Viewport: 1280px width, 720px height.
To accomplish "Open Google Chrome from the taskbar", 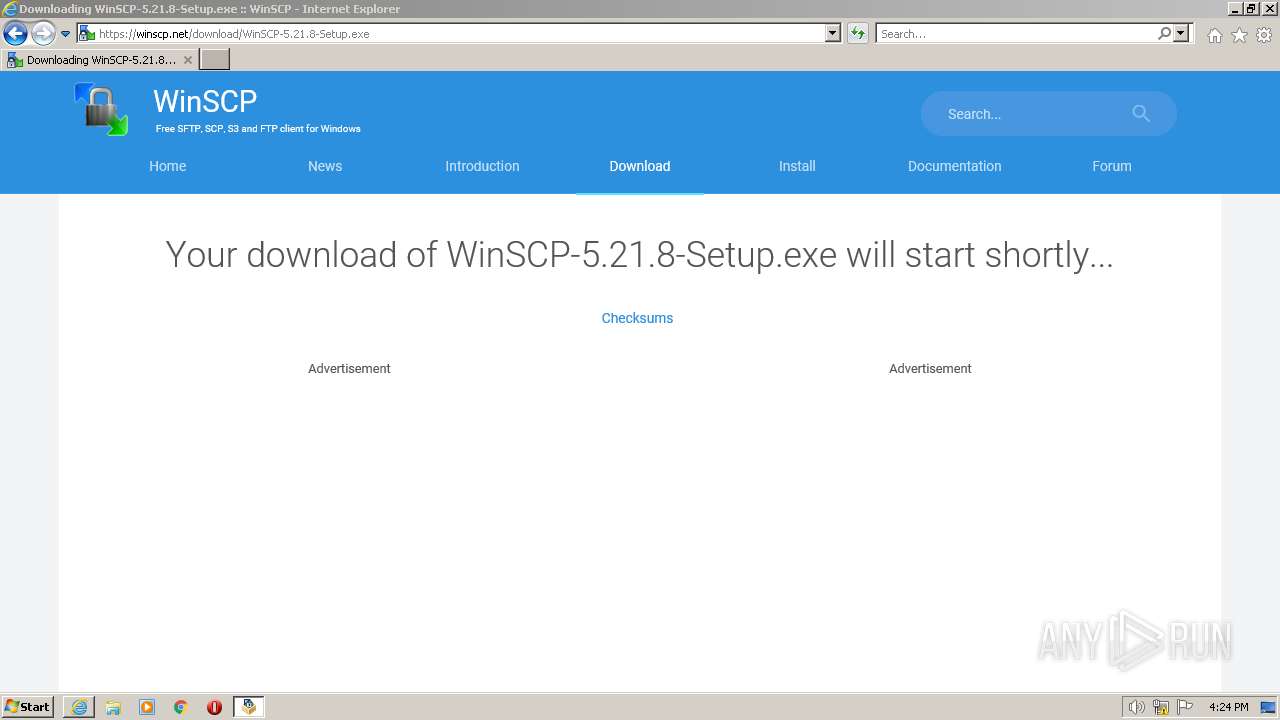I will 181,707.
